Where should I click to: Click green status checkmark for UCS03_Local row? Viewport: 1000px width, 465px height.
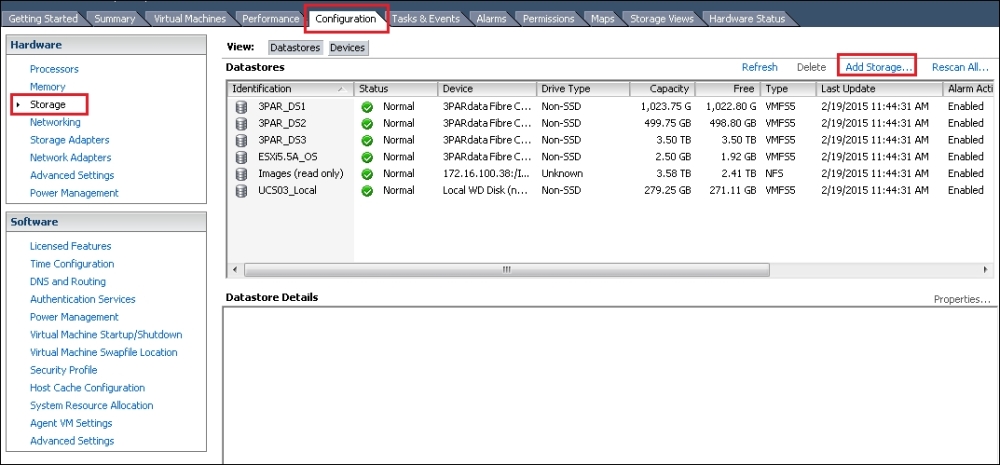coord(367,191)
